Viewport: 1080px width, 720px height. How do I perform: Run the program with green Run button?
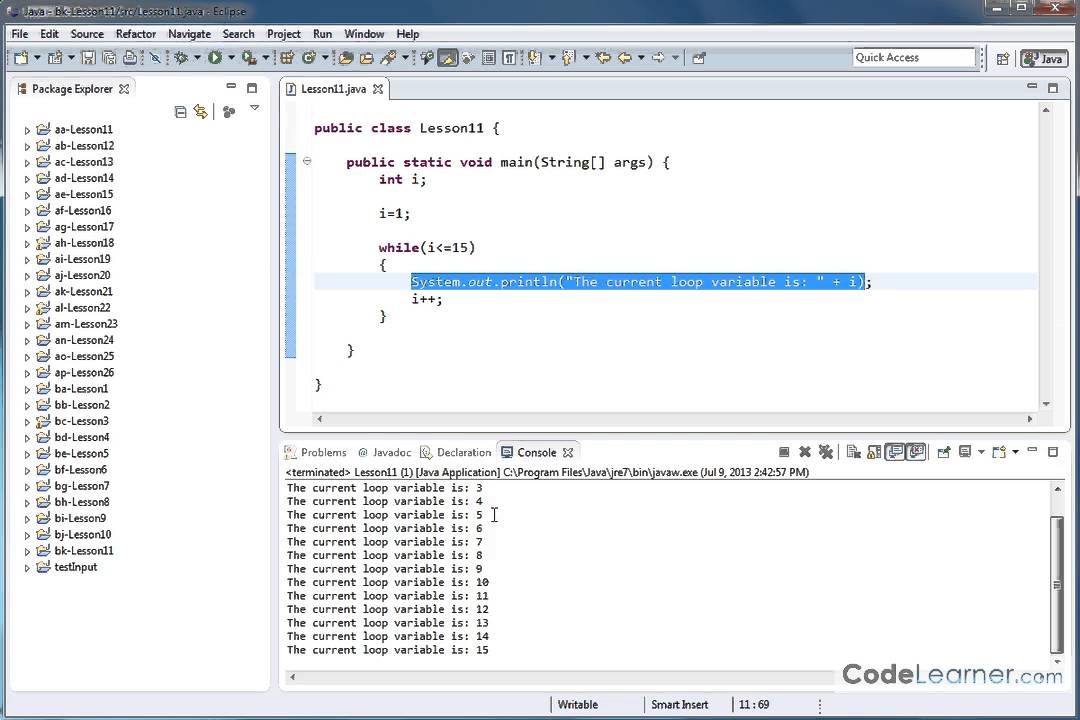coord(215,58)
